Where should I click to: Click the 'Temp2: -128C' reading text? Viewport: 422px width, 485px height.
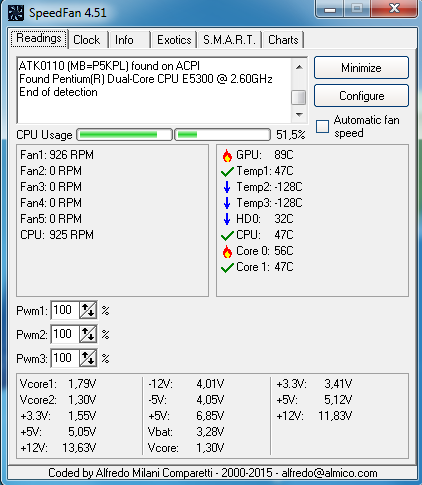point(269,187)
